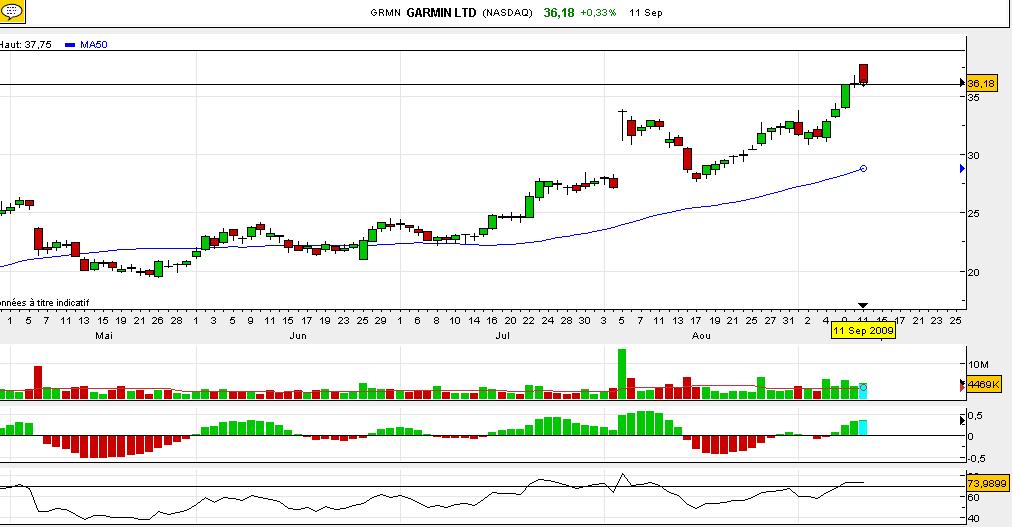Click the Haut: 37,75 high value
The width and height of the screenshot is (1013, 527).
(26, 45)
